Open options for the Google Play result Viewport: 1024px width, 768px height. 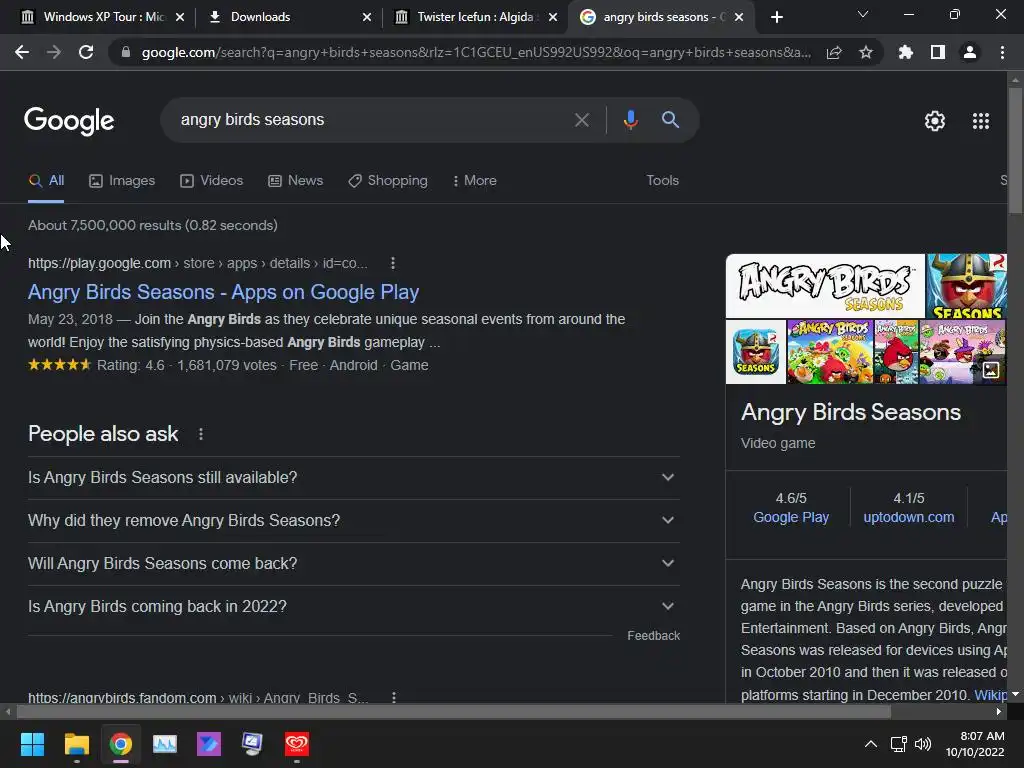(392, 263)
